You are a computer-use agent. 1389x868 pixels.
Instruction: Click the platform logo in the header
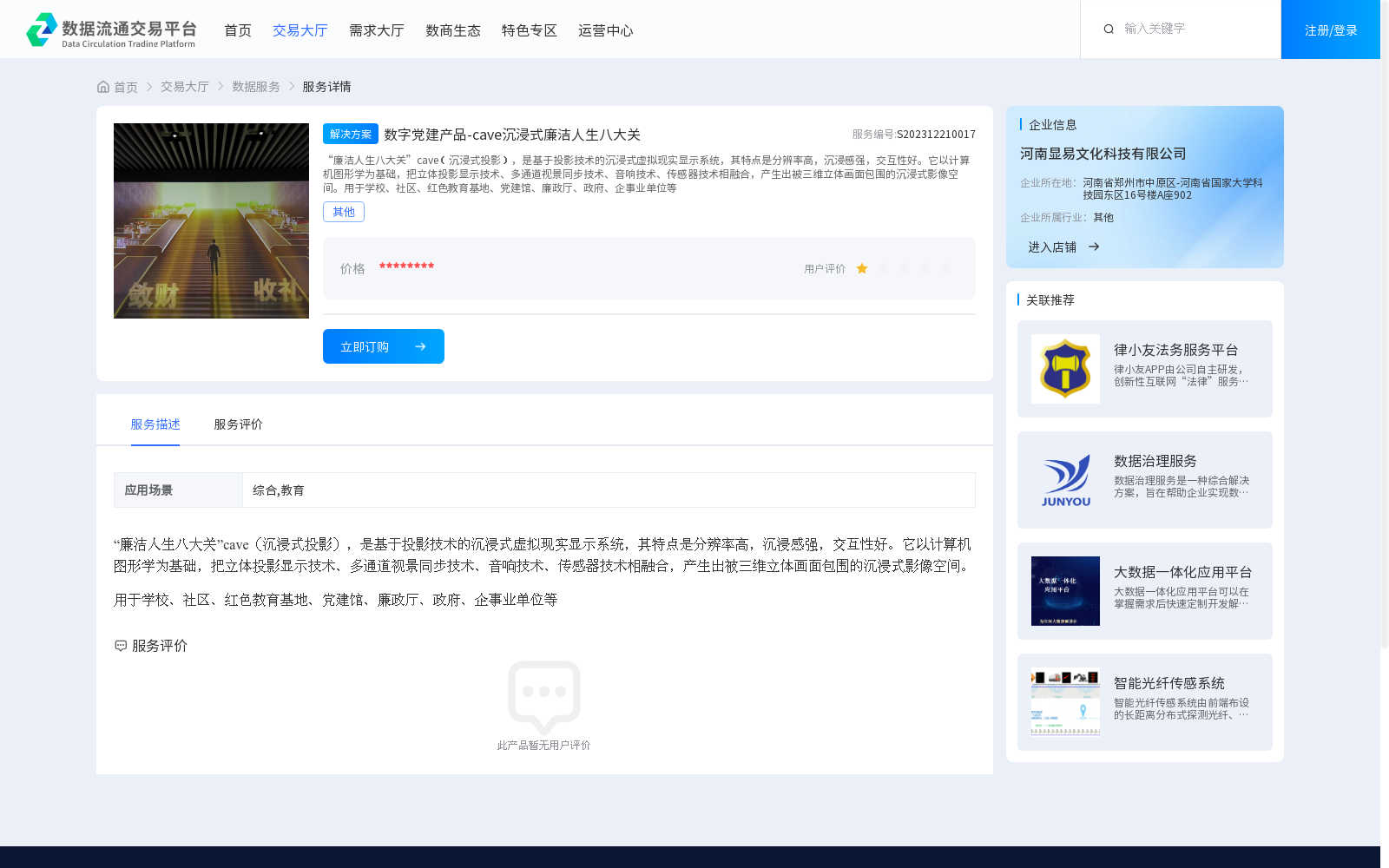pos(111,30)
